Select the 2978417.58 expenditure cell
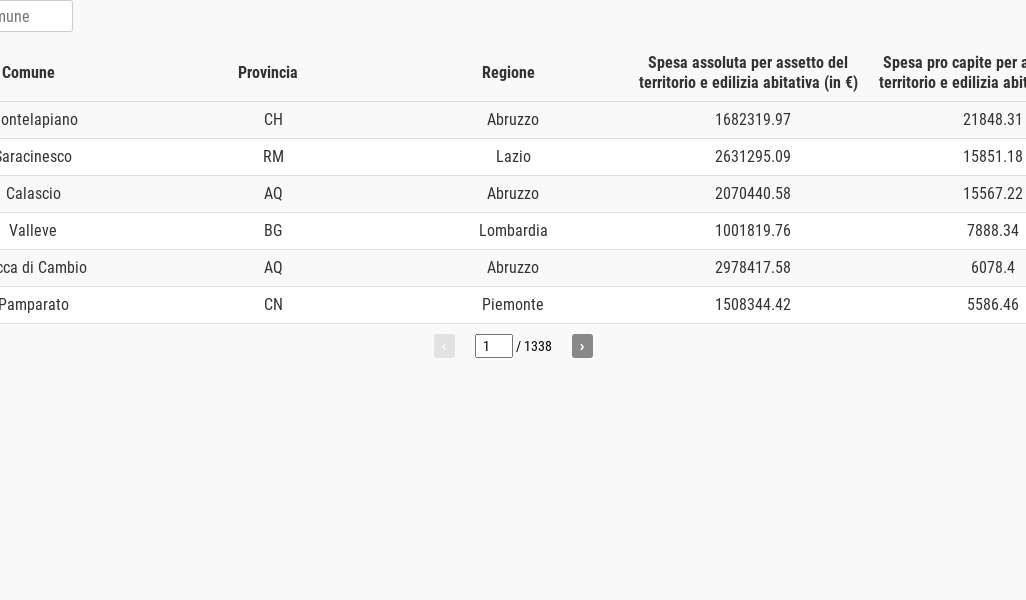Image resolution: width=1026 pixels, height=600 pixels. tap(752, 268)
